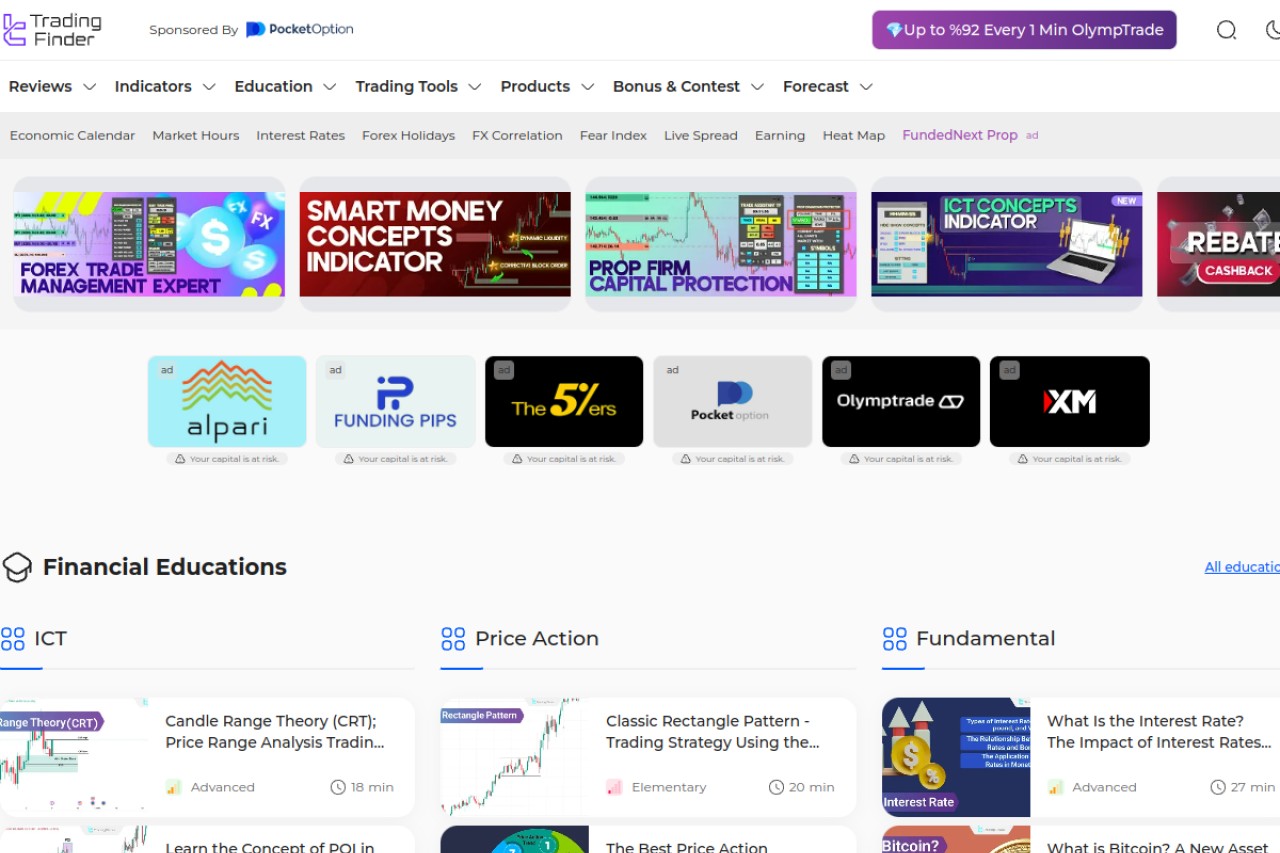Open Classic Rectangle Pattern article title
Image resolution: width=1280 pixels, height=853 pixels.
pos(713,732)
